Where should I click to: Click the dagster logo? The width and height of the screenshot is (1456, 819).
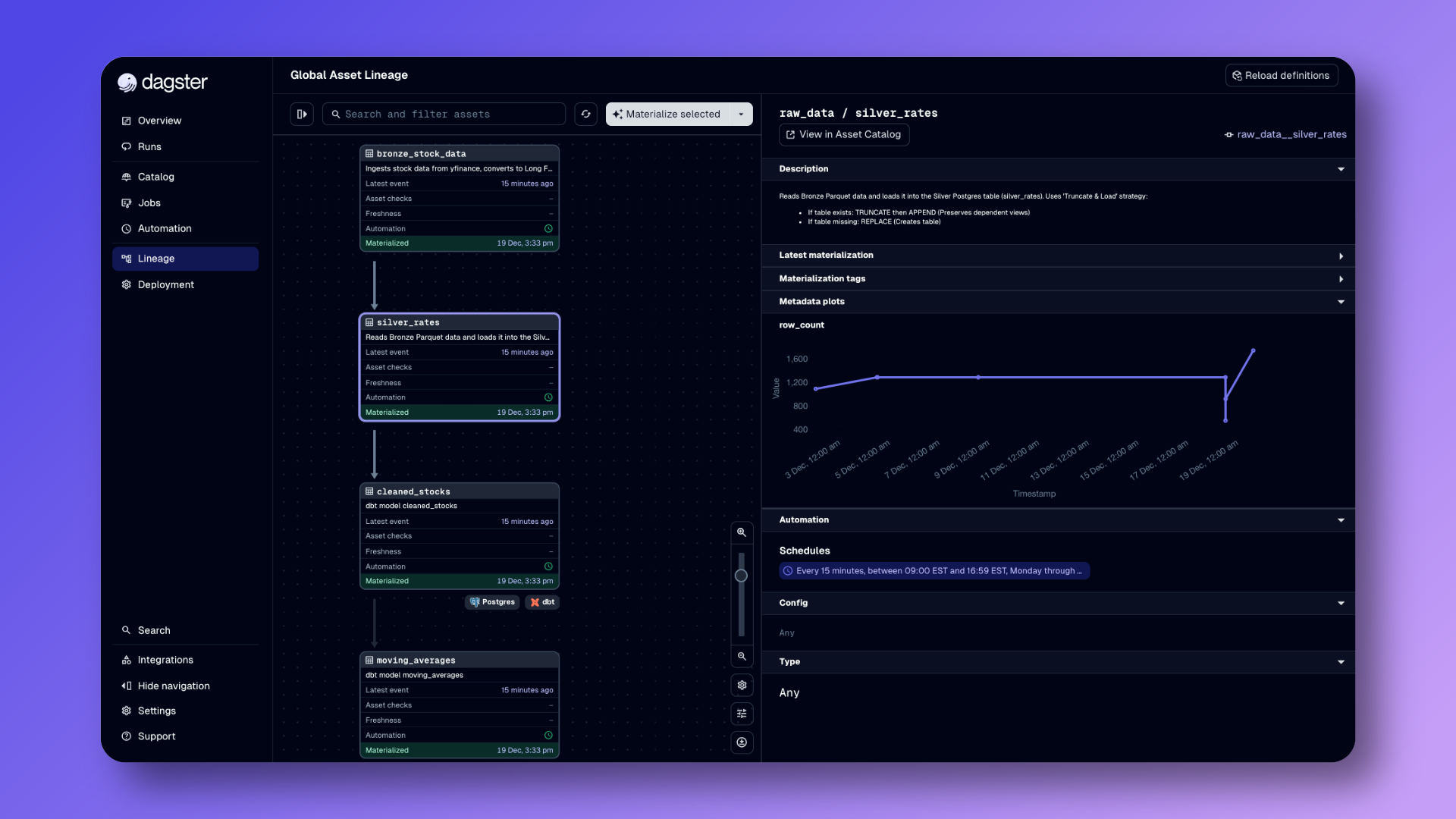click(162, 83)
